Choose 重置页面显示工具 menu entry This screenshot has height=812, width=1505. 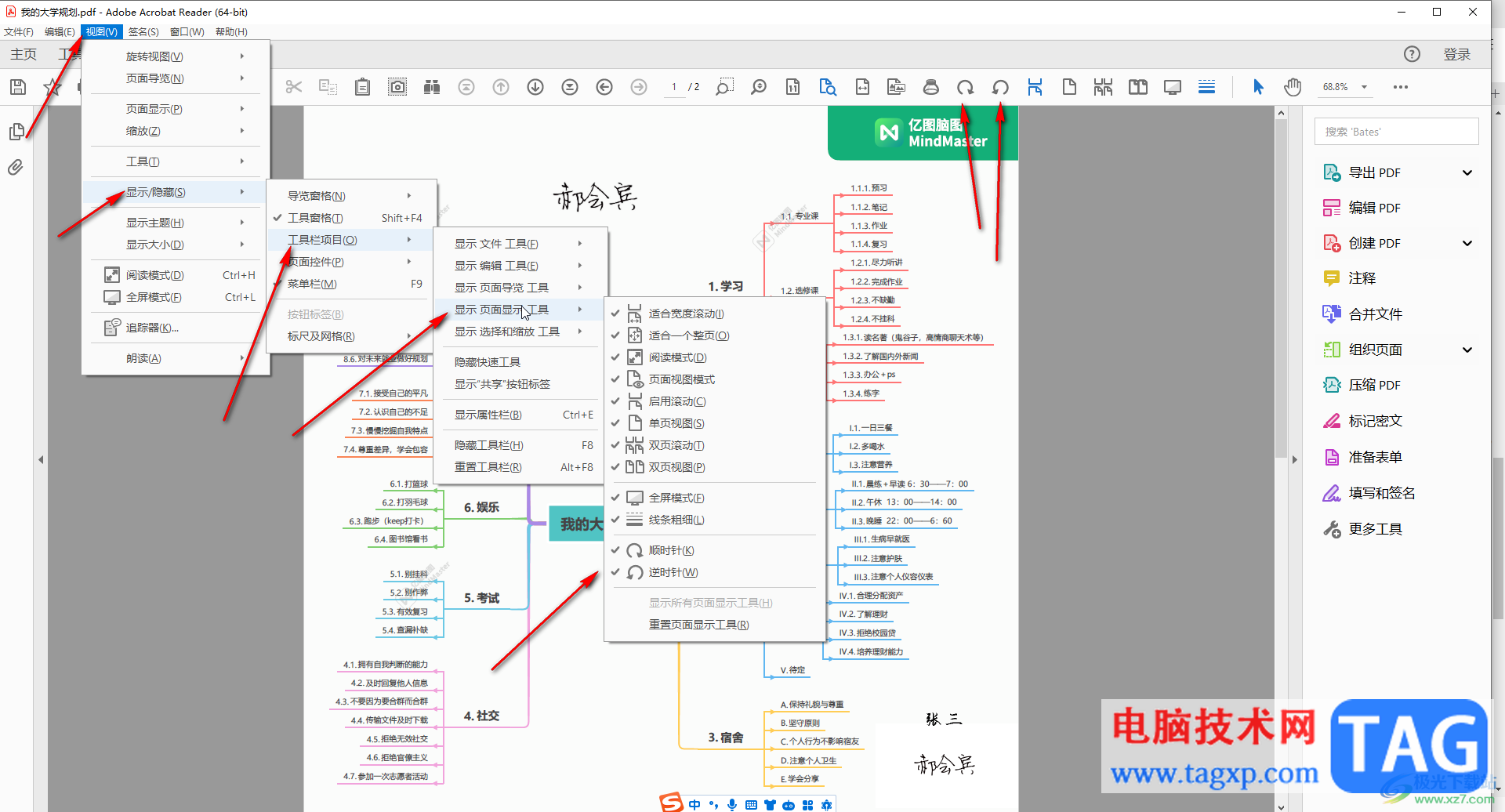[x=715, y=625]
